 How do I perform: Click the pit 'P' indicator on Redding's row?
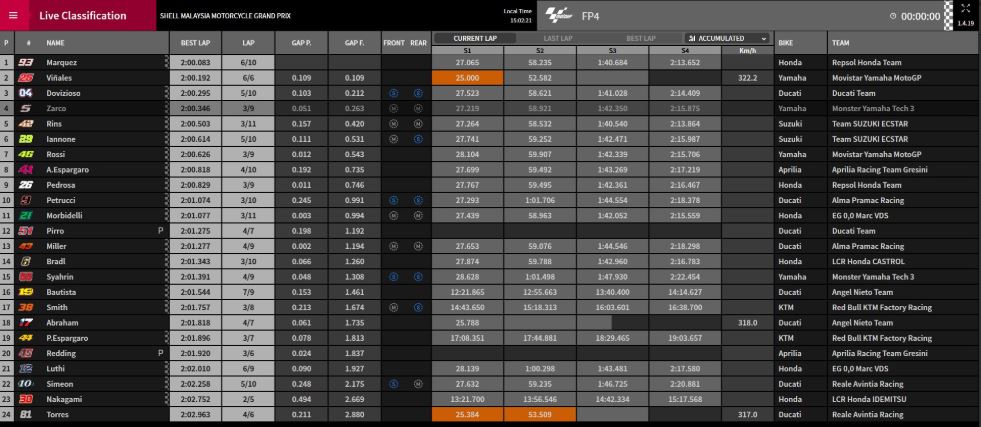point(160,353)
